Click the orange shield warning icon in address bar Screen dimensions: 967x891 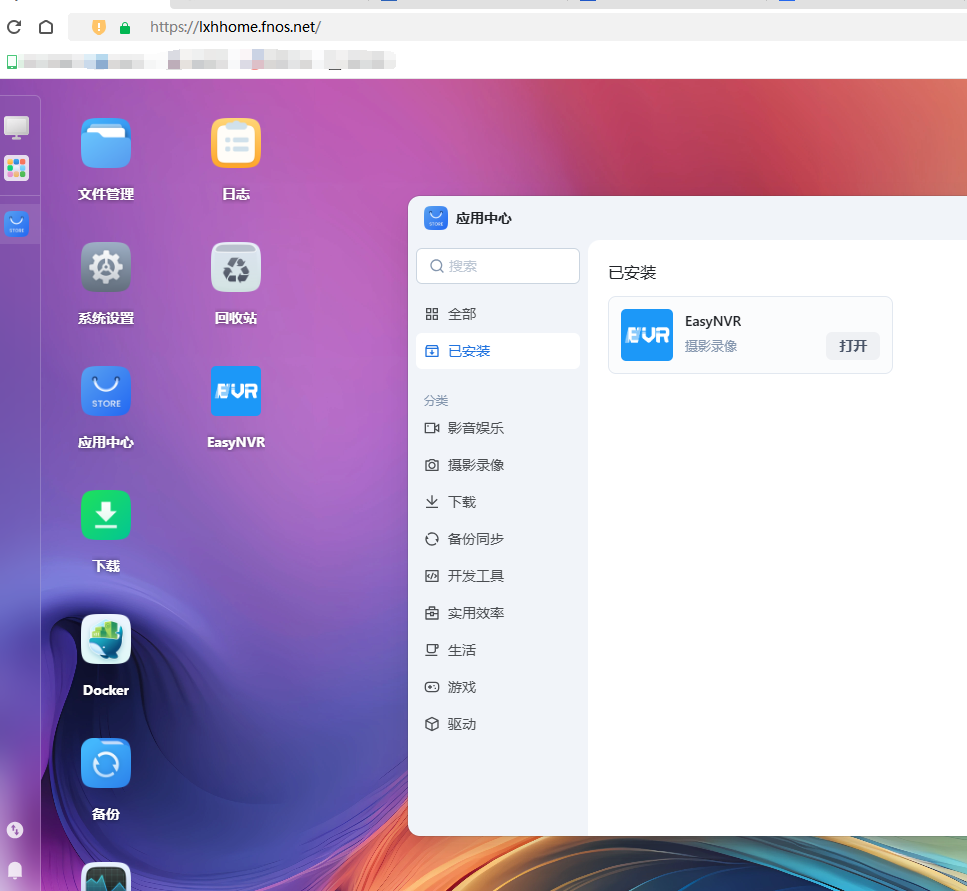click(x=99, y=27)
